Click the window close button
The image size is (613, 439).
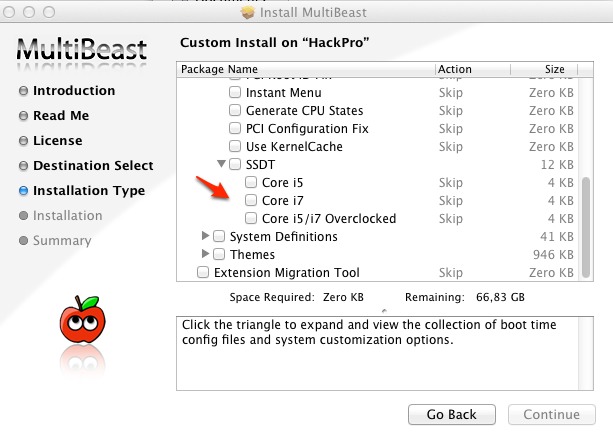pyautogui.click(x=9, y=12)
